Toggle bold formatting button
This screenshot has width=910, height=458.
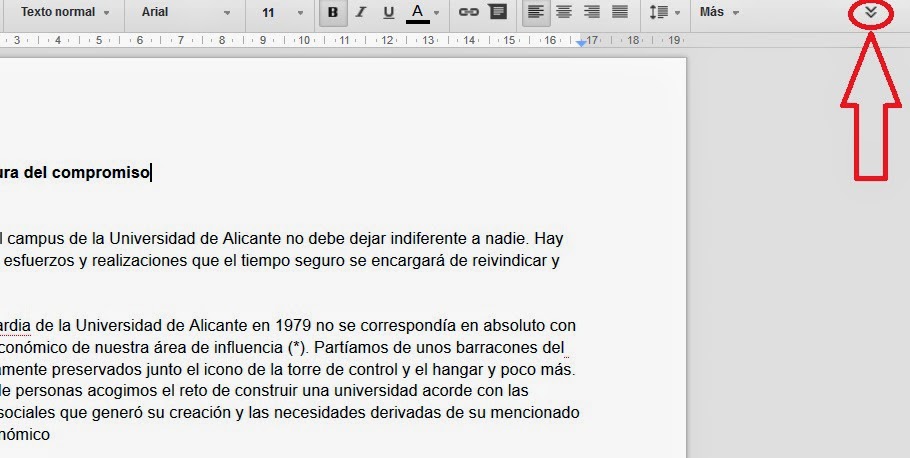click(333, 13)
